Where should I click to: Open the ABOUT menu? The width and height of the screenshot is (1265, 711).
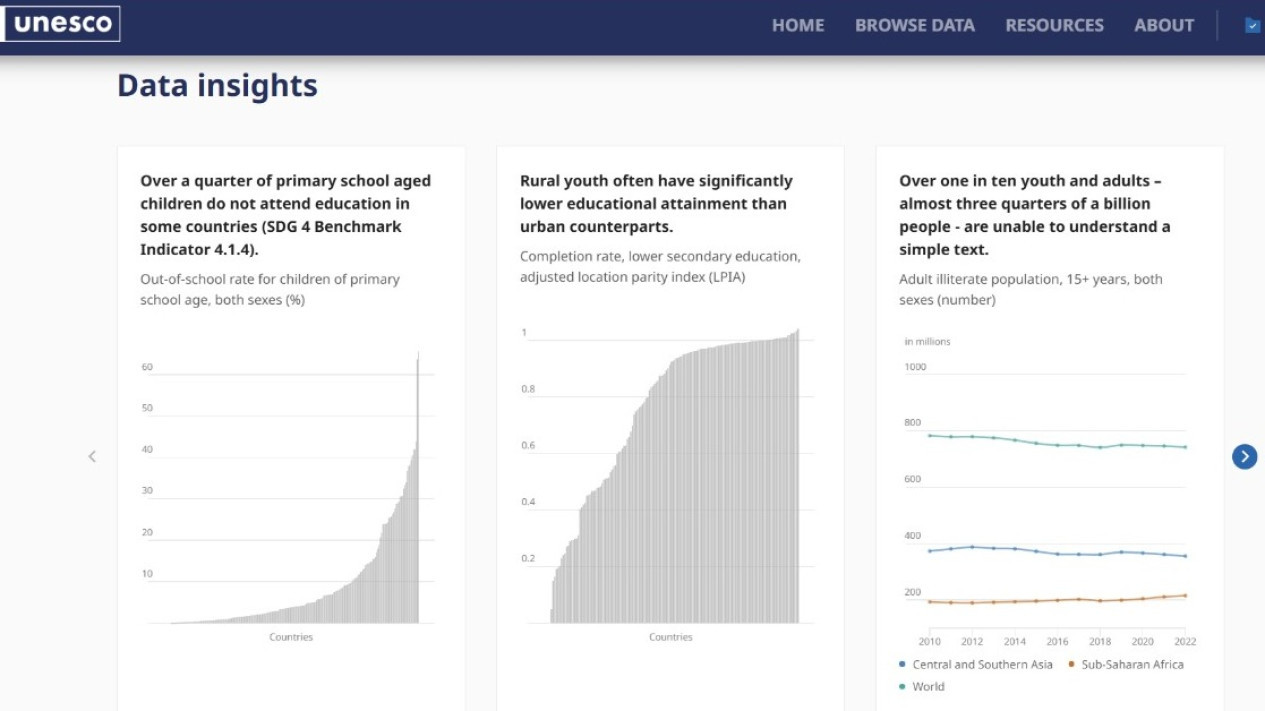(x=1164, y=25)
